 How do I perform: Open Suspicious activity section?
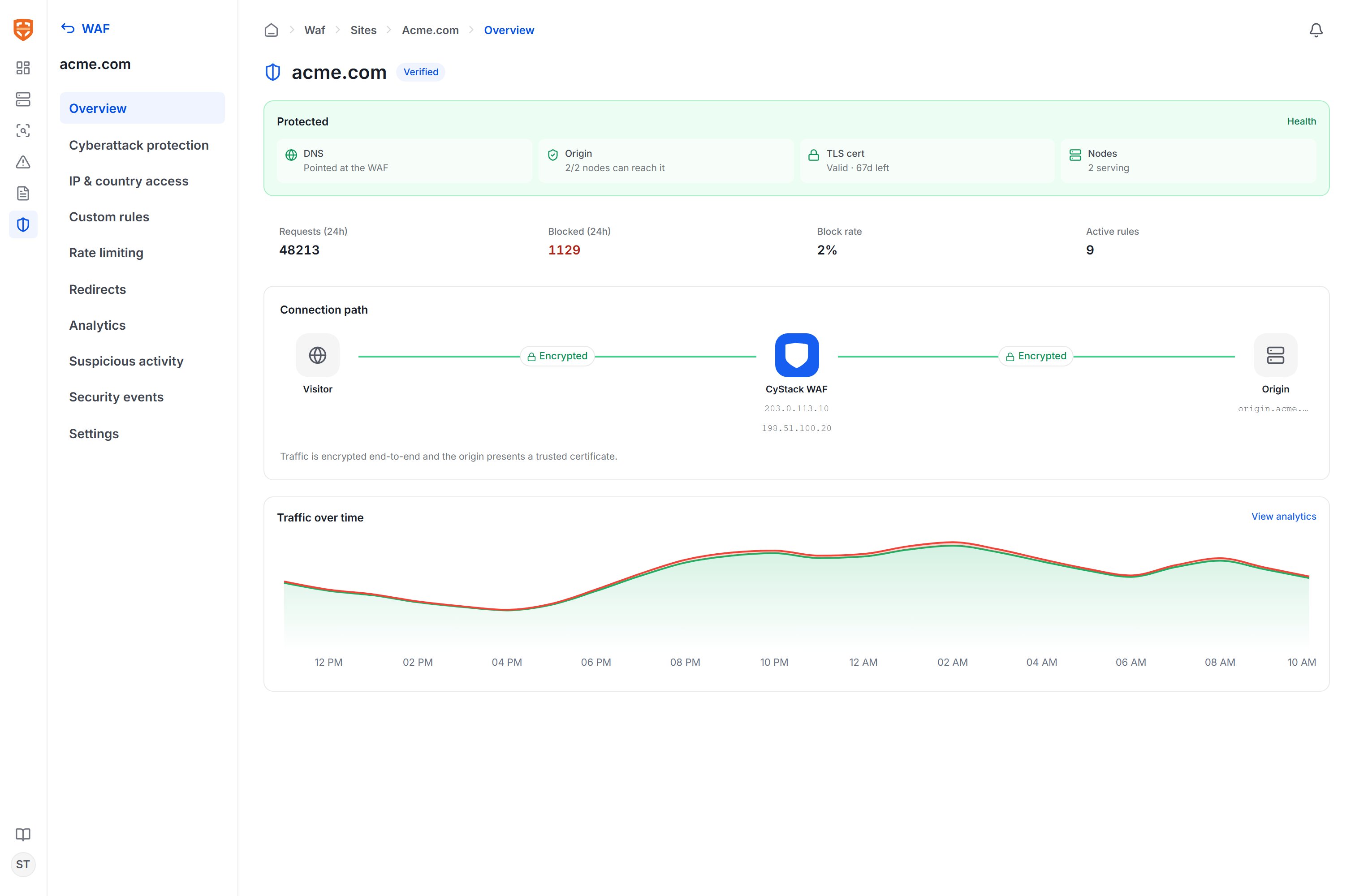[142, 361]
